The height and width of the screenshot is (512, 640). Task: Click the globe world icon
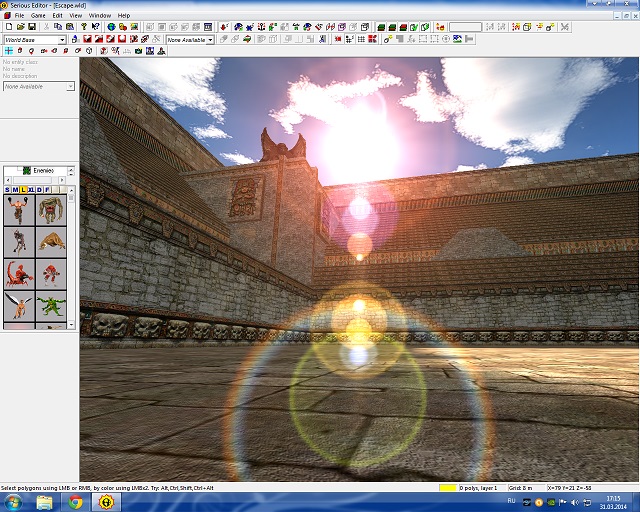click(x=111, y=27)
